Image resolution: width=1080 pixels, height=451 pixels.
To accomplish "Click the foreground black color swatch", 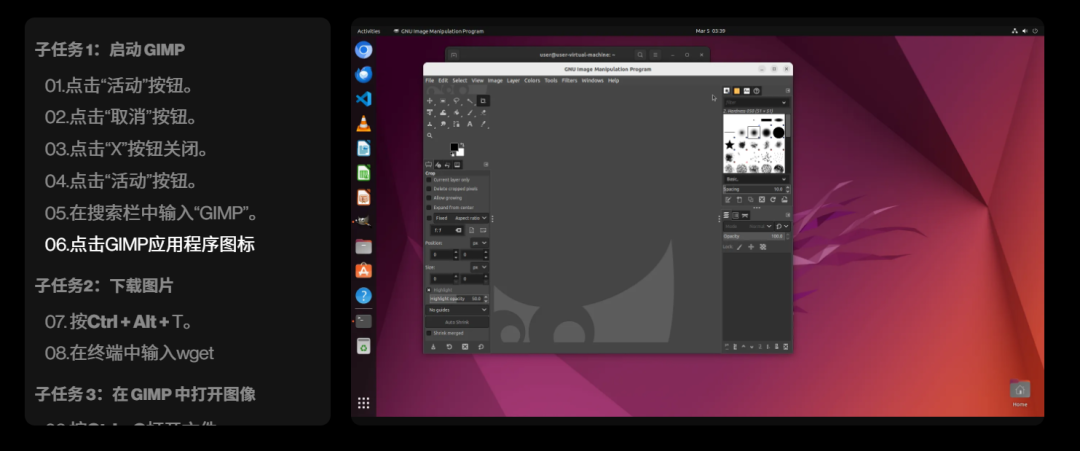I will pos(454,147).
